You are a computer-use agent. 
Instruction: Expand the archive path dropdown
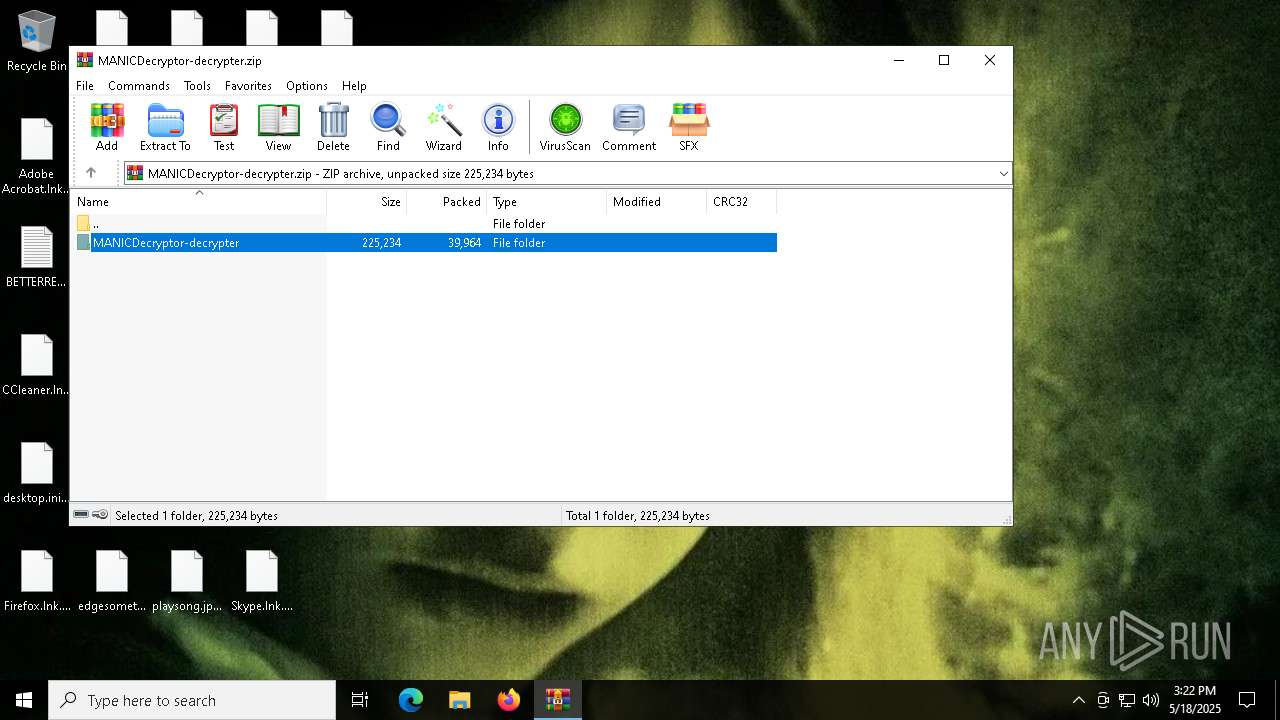(1003, 174)
